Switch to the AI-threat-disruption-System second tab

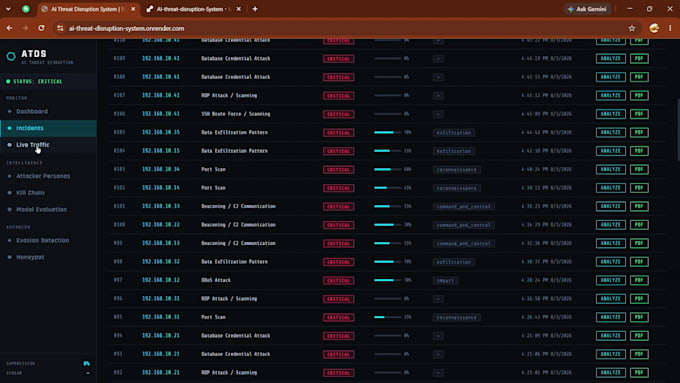coord(193,9)
